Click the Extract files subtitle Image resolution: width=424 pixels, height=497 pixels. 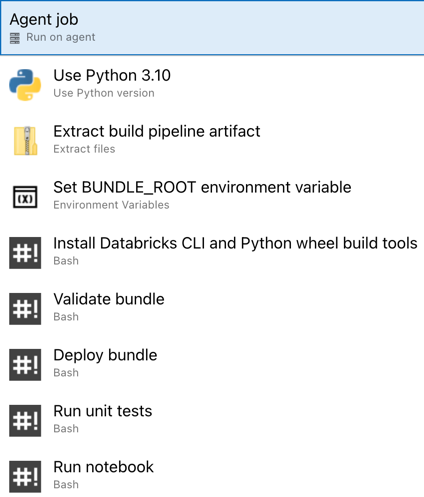click(x=84, y=149)
